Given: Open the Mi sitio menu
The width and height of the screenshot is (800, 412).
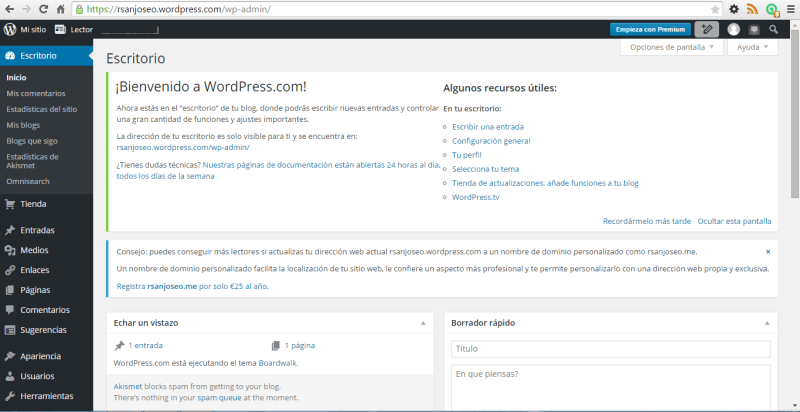Looking at the screenshot, I should coord(25,30).
